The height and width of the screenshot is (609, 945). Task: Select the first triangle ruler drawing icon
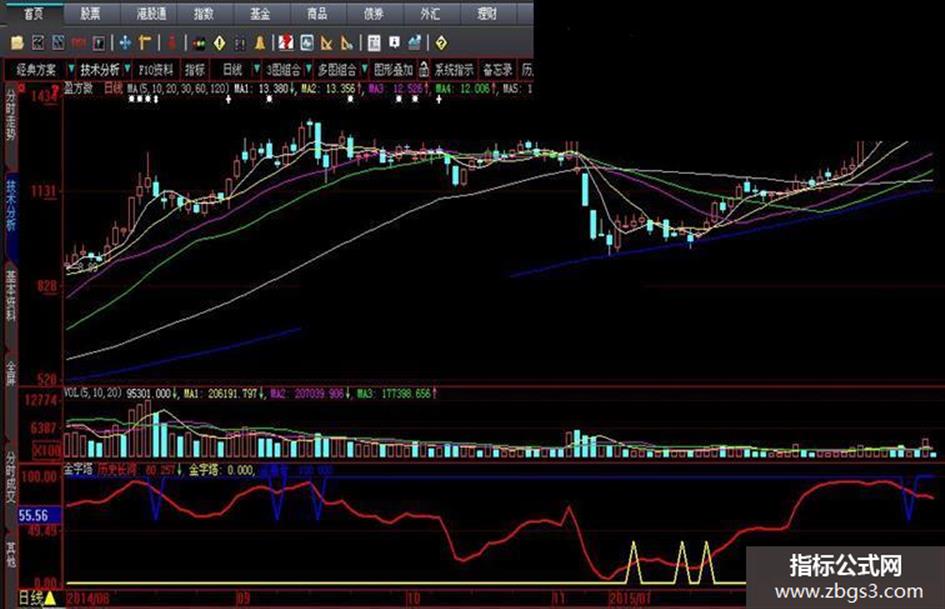pyautogui.click(x=327, y=43)
